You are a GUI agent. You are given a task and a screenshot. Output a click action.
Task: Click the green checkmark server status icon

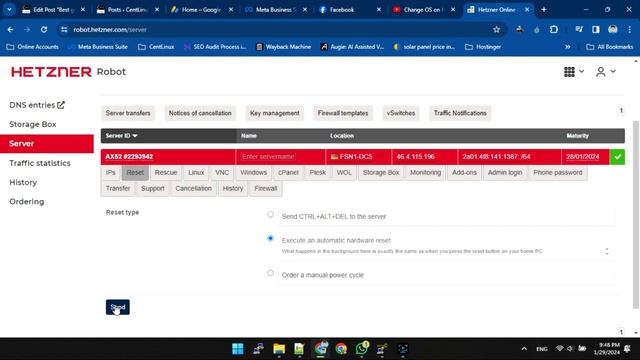tap(617, 157)
